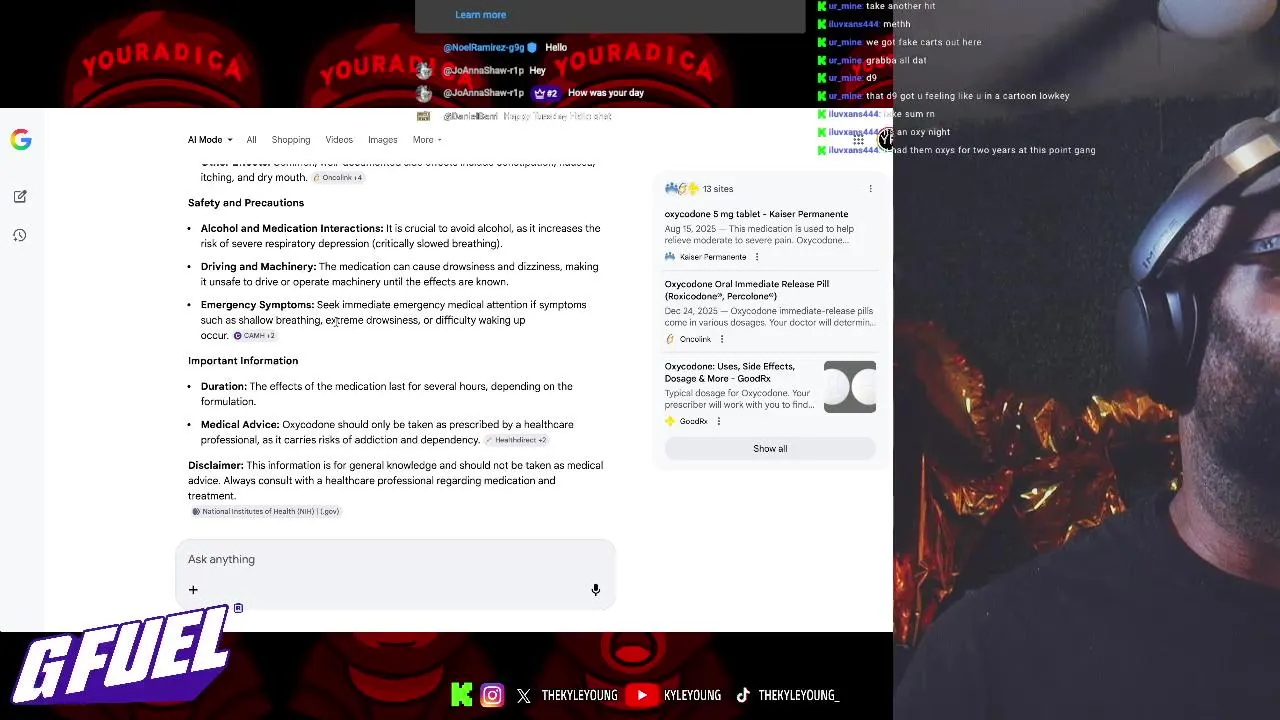This screenshot has height=720, width=1280.
Task: Click the chat message 'take another hit'
Action: click(900, 6)
